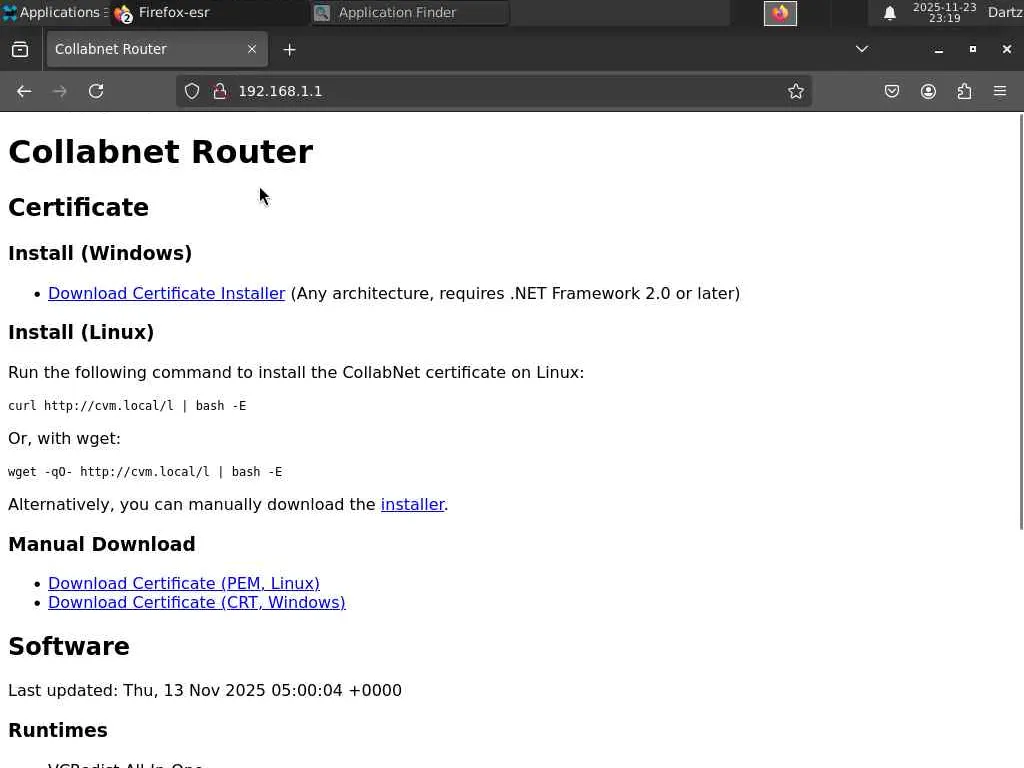Bookmark this page with the star icon
This screenshot has width=1024, height=768.
(x=795, y=91)
